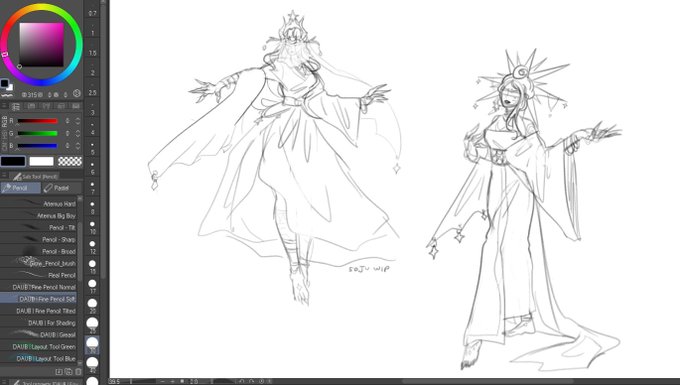
Task: Open the Sub Tool panel menu icon
Action: (x=4, y=176)
